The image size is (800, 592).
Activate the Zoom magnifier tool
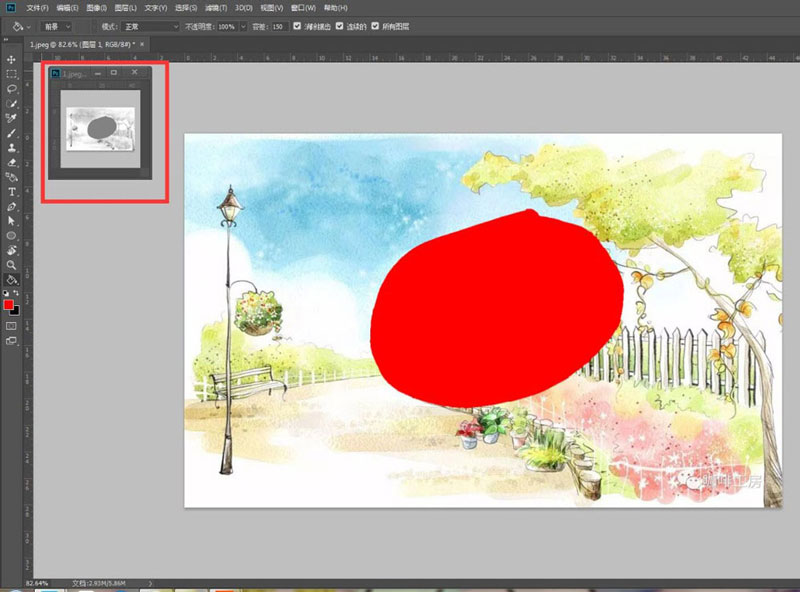pos(11,265)
